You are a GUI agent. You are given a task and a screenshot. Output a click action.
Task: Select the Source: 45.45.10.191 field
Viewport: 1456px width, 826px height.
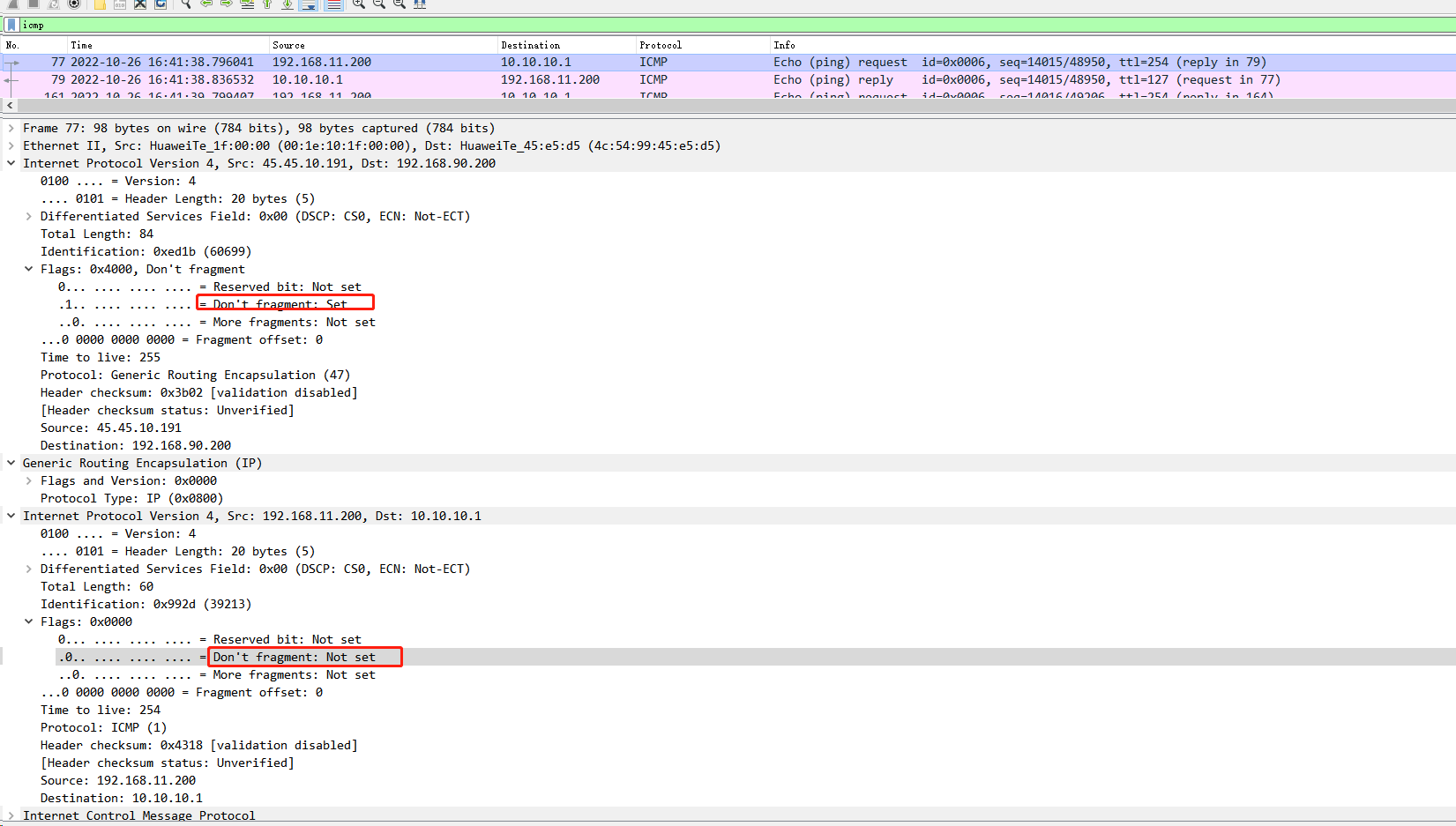coord(111,428)
